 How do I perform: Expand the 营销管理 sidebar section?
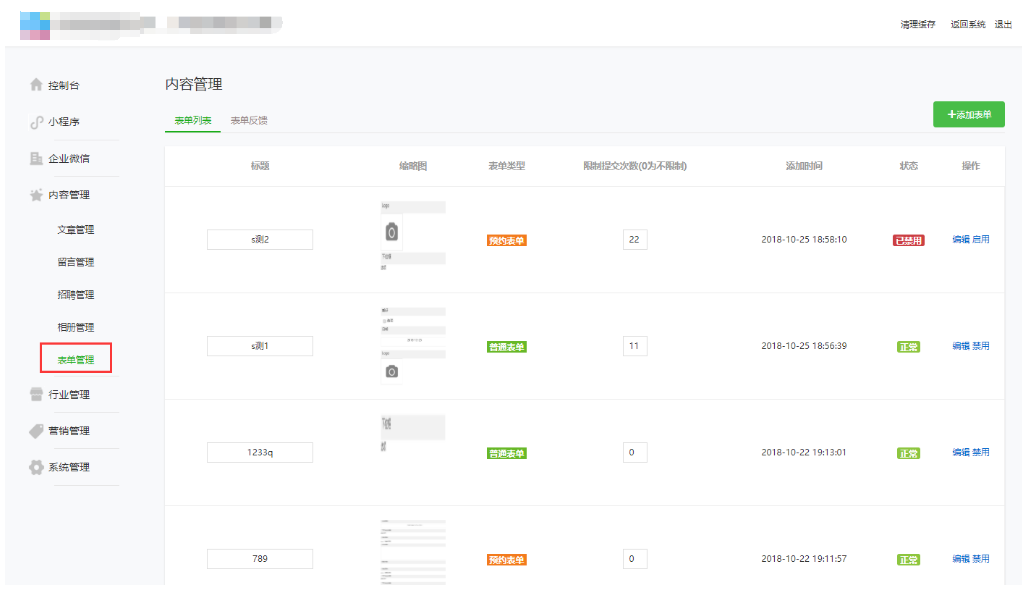69,431
